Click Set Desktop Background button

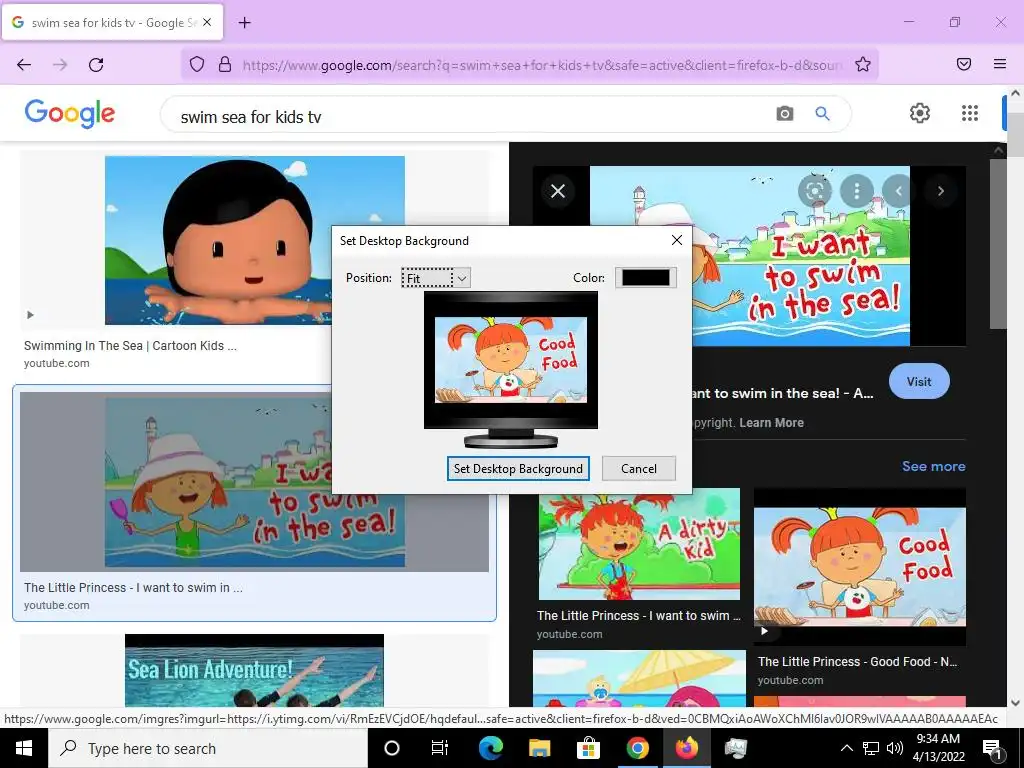click(518, 468)
